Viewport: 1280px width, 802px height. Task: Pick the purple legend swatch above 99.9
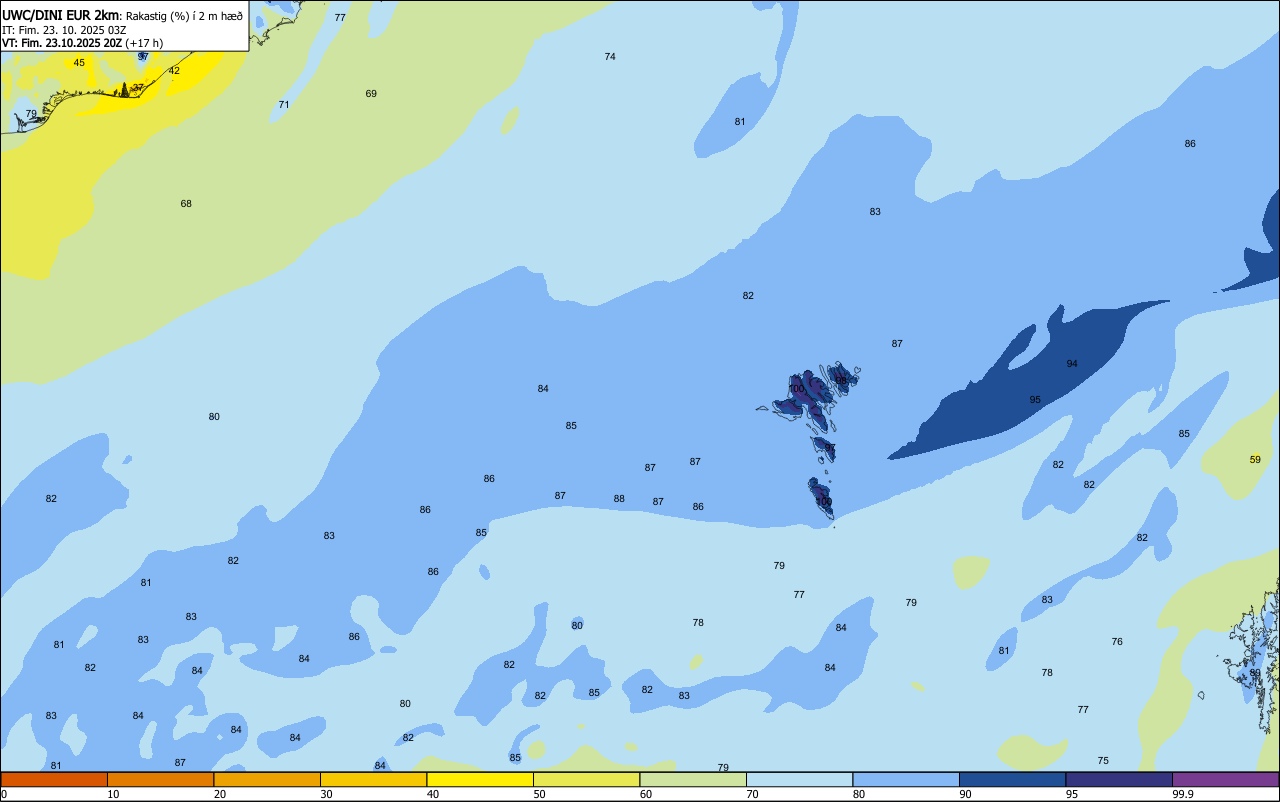(1225, 779)
